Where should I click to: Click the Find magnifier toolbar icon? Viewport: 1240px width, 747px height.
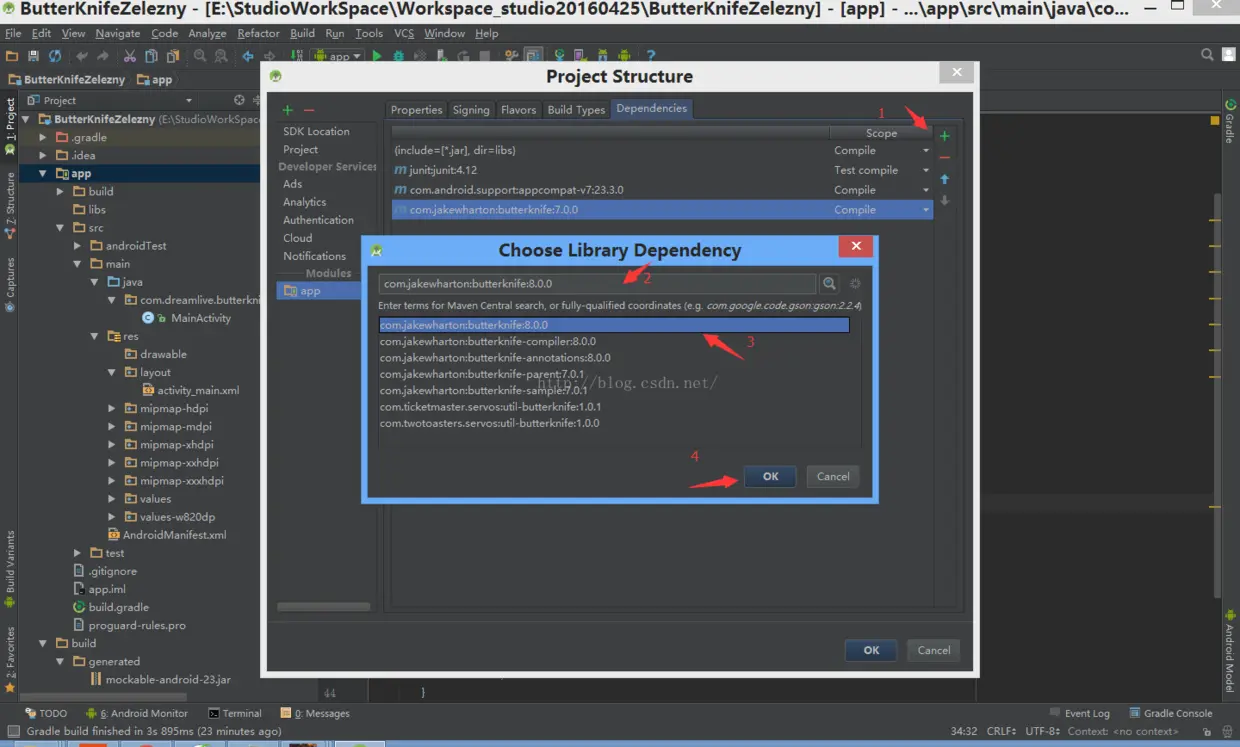[x=200, y=56]
